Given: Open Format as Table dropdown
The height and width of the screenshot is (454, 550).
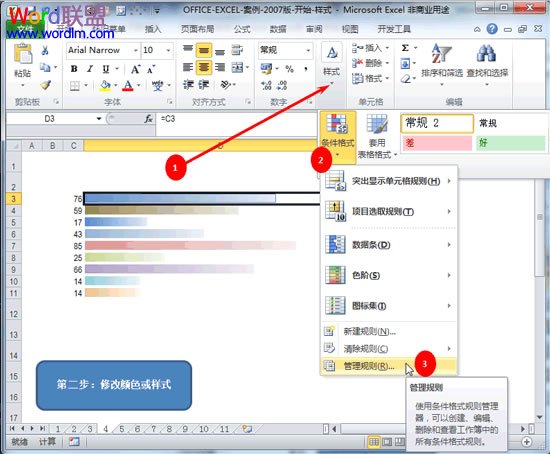Looking at the screenshot, I should click(377, 136).
